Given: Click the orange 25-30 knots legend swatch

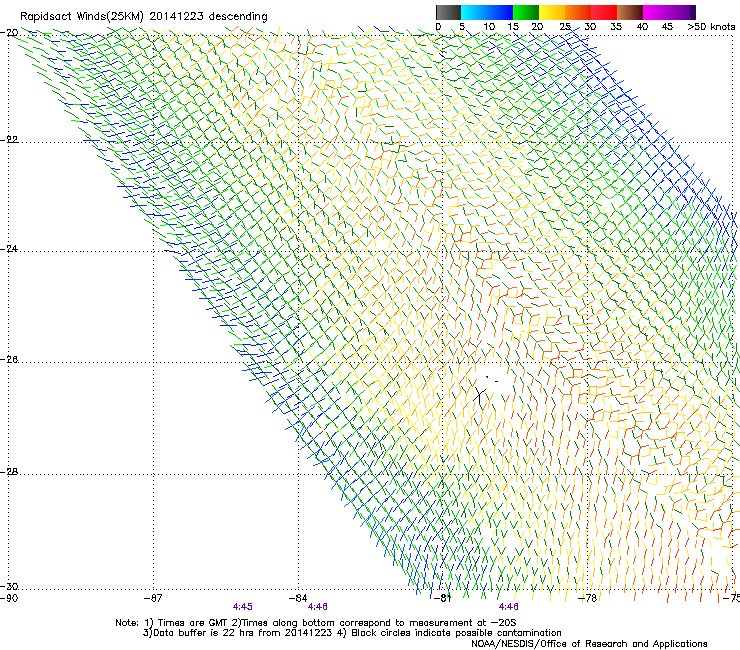Looking at the screenshot, I should pyautogui.click(x=578, y=12).
